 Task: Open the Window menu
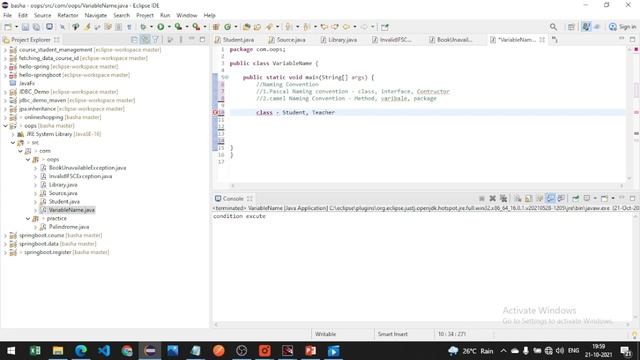point(187,15)
